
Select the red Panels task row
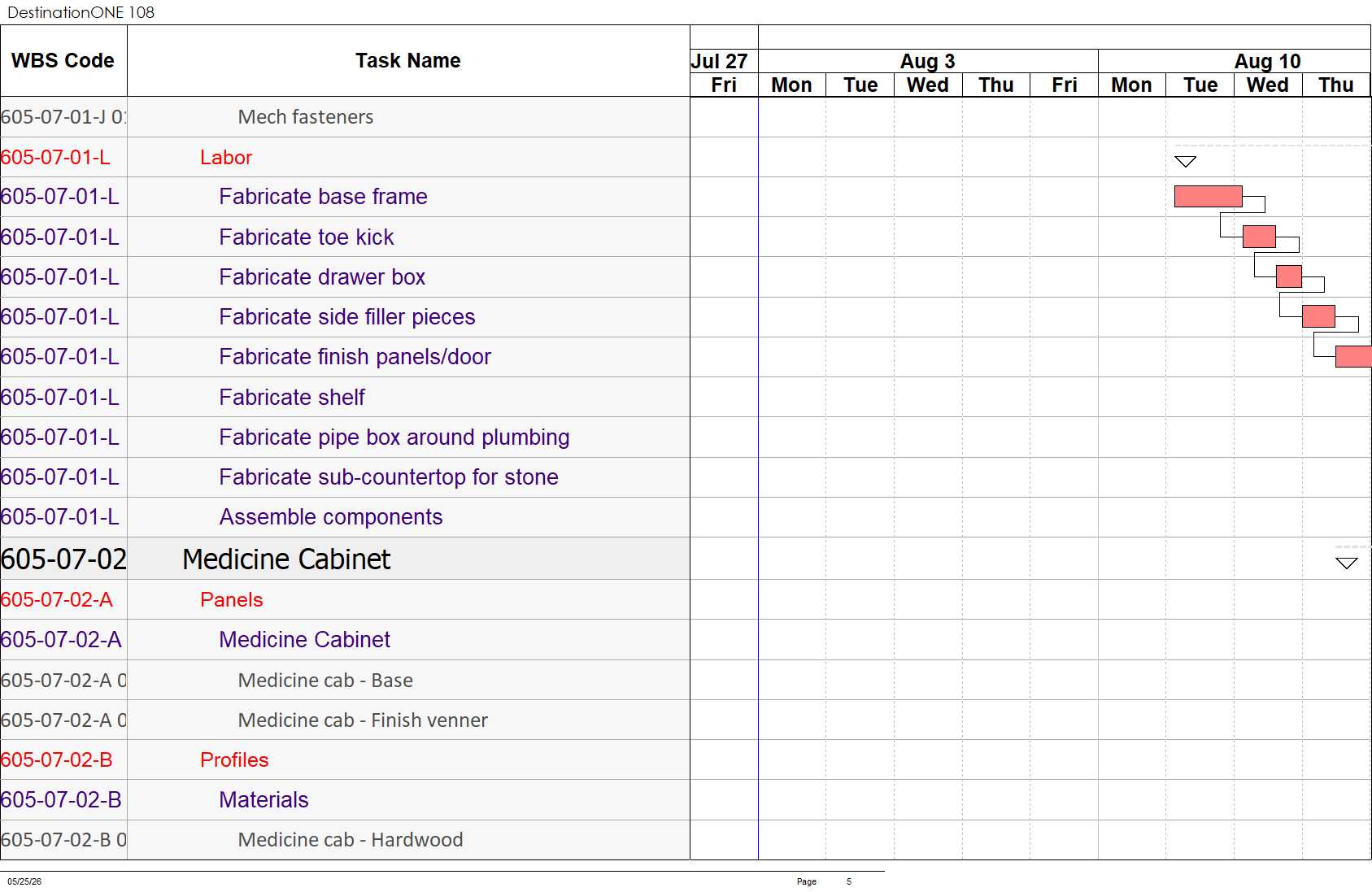345,599
